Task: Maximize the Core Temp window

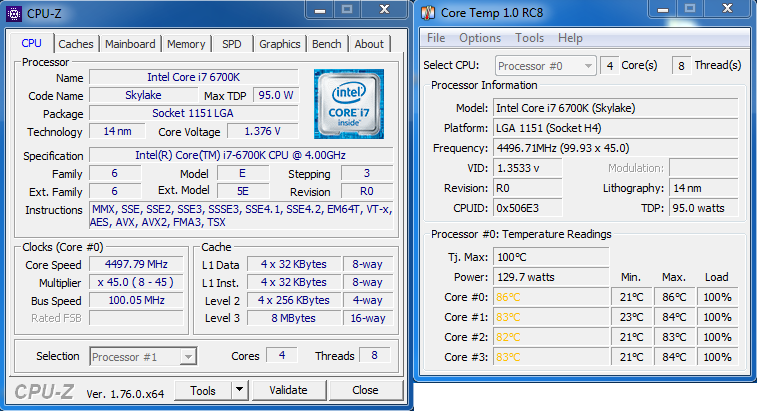Action: tap(690, 8)
